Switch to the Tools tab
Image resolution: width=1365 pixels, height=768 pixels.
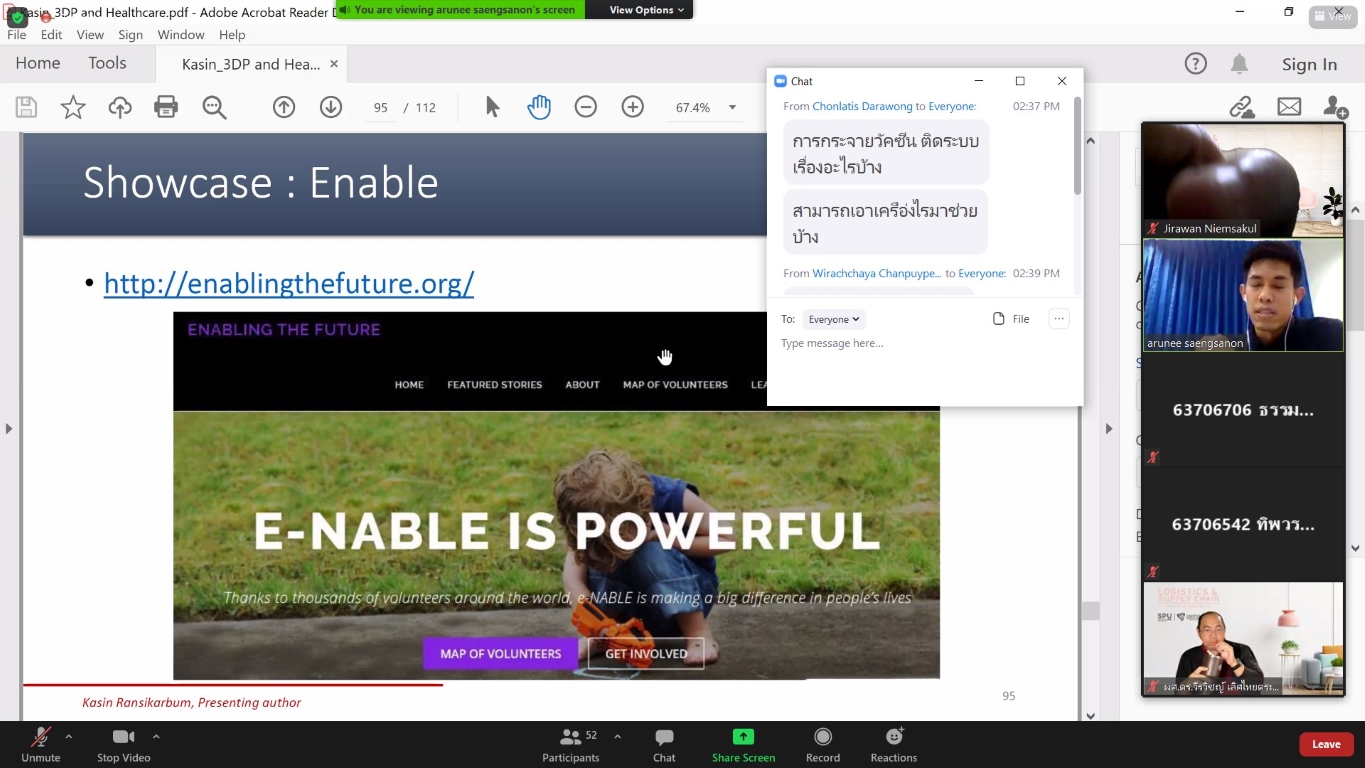(x=107, y=63)
